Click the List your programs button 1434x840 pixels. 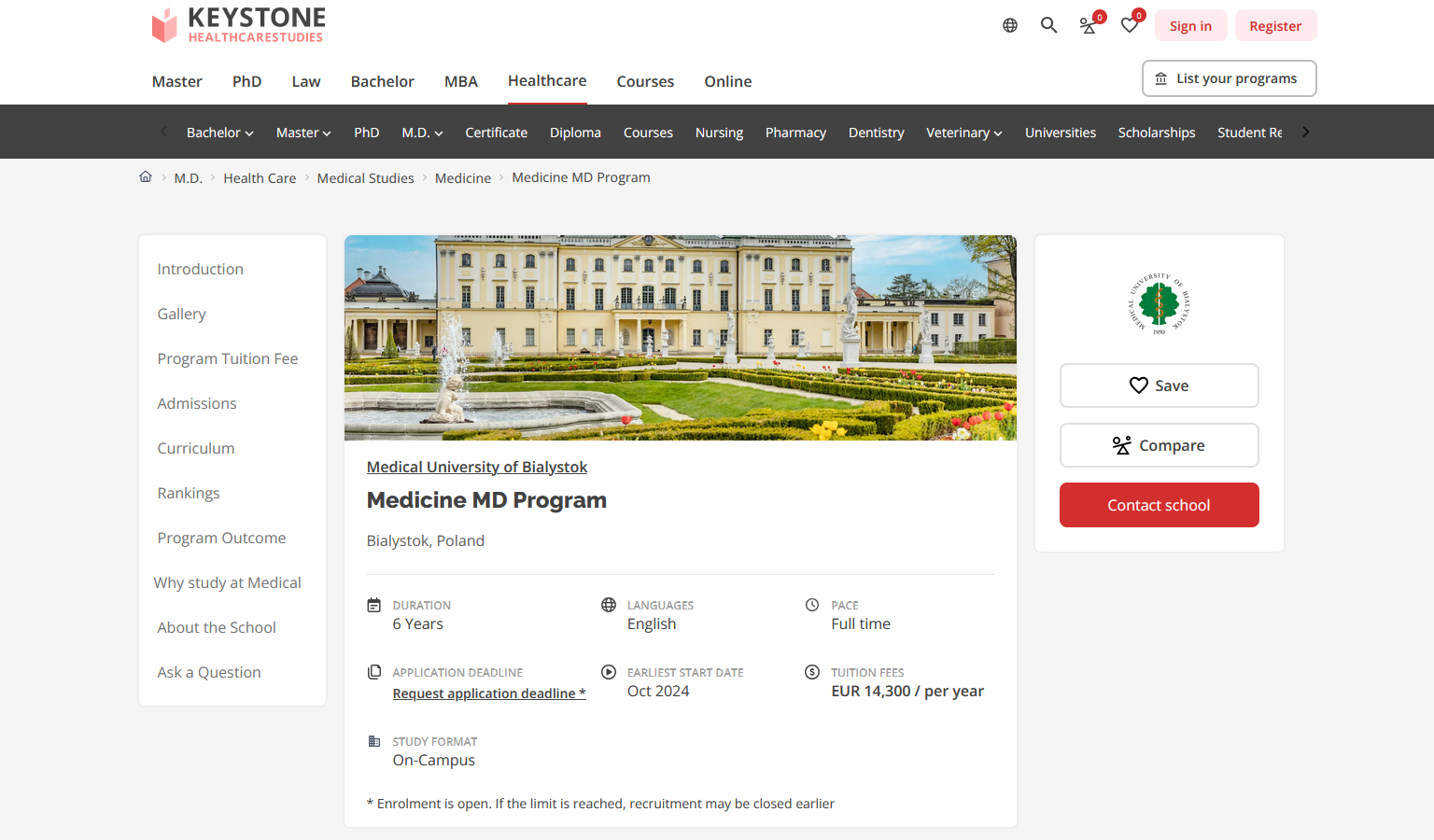(1229, 78)
